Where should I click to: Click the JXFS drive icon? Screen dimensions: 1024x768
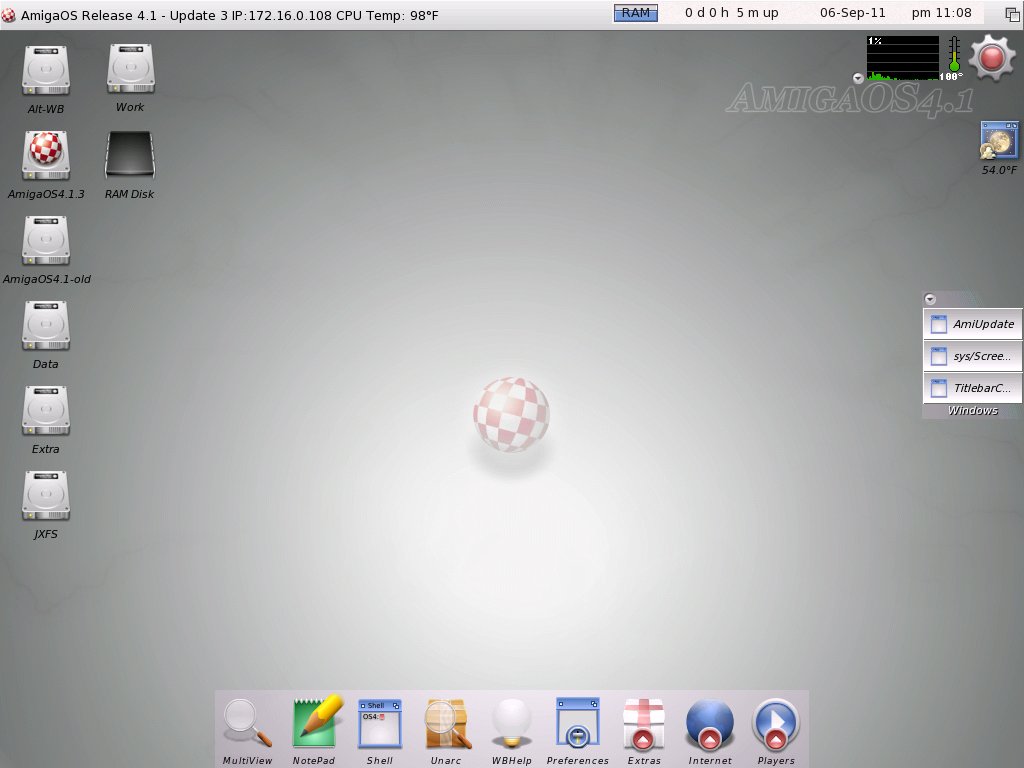(46, 495)
